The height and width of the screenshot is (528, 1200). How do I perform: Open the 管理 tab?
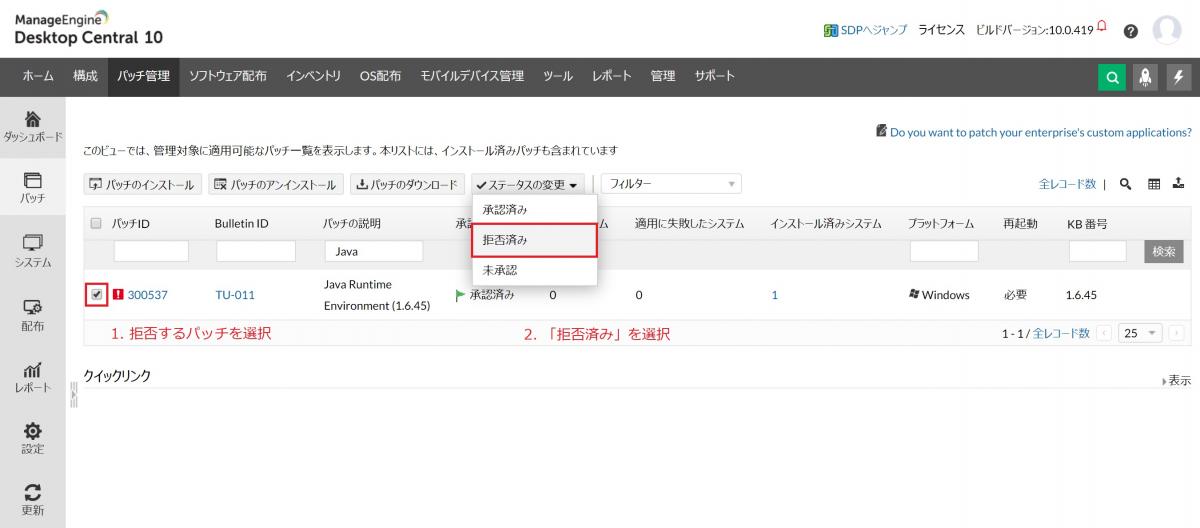(x=663, y=77)
